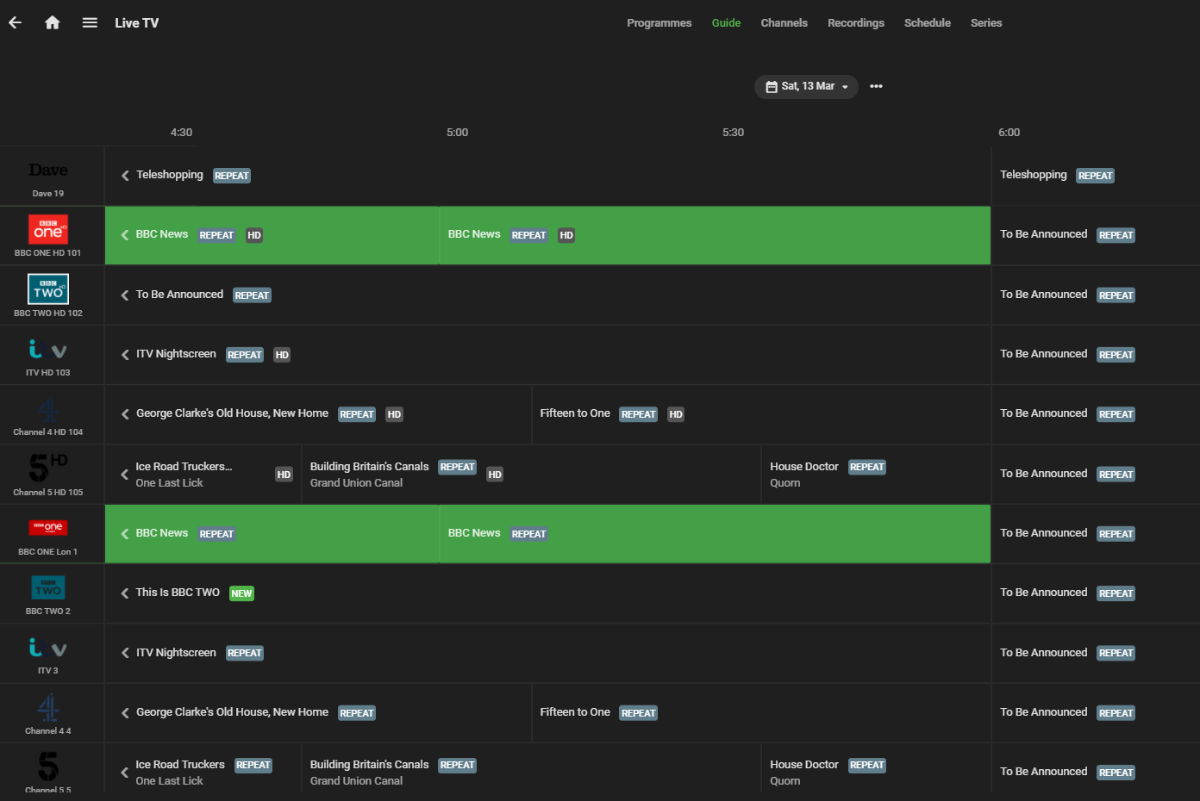Open ITV Nightscreen on ITV HD 103
This screenshot has width=1200, height=801.
tap(548, 355)
